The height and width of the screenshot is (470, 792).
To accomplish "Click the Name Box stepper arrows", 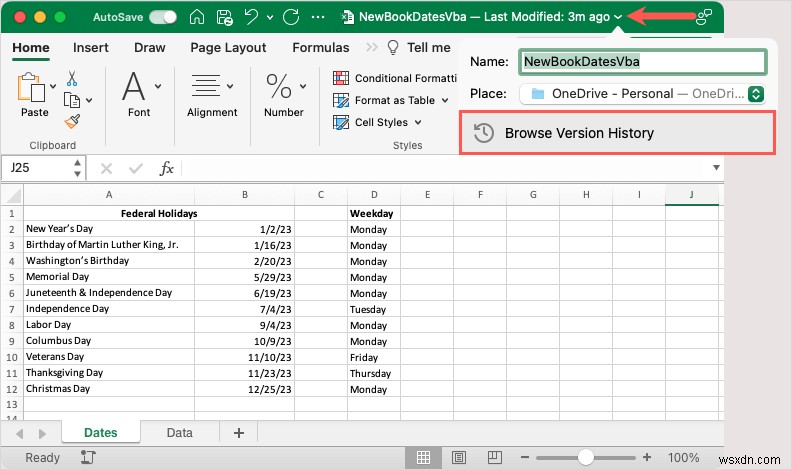I will [x=77, y=168].
